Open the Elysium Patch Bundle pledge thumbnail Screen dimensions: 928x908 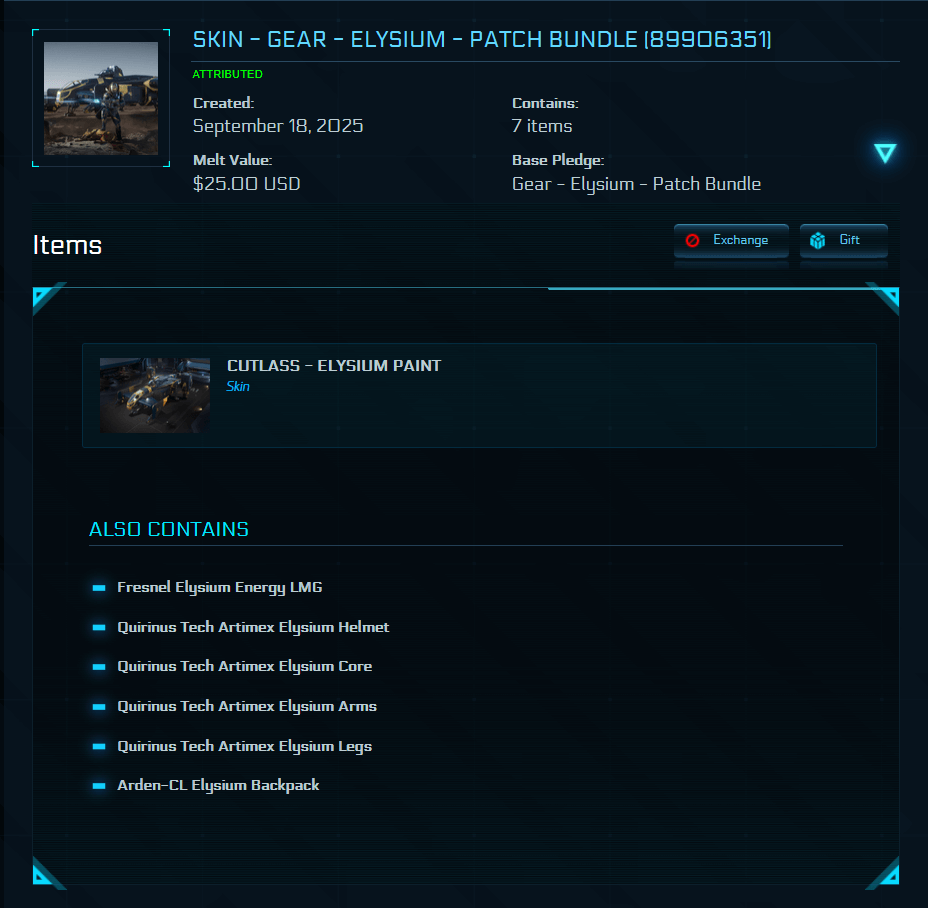click(101, 98)
